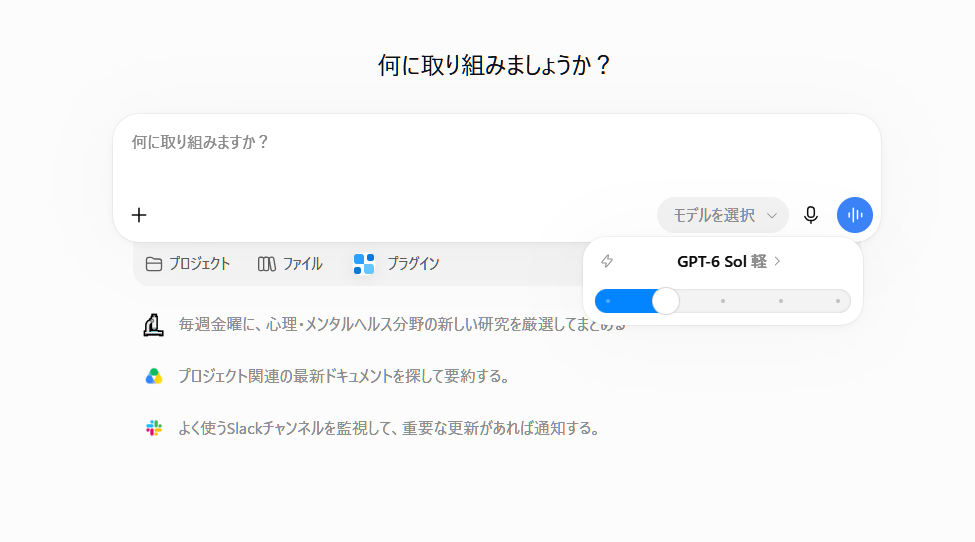Open the プラグイン tab
The width and height of the screenshot is (975, 542).
click(397, 264)
